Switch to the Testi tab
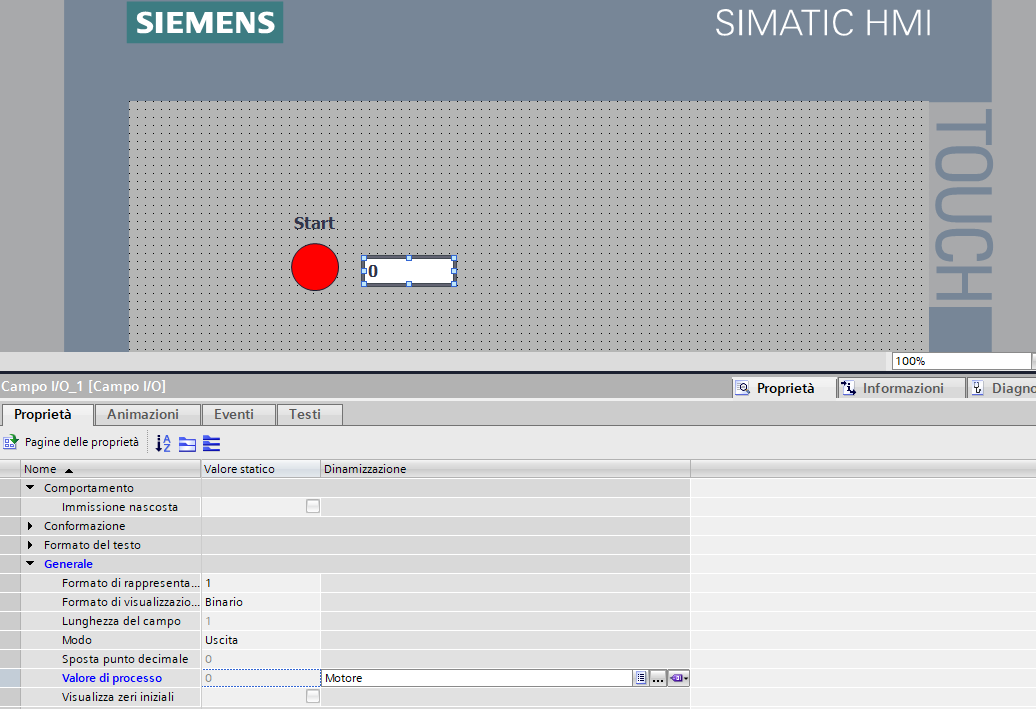This screenshot has height=709, width=1036. coord(309,414)
